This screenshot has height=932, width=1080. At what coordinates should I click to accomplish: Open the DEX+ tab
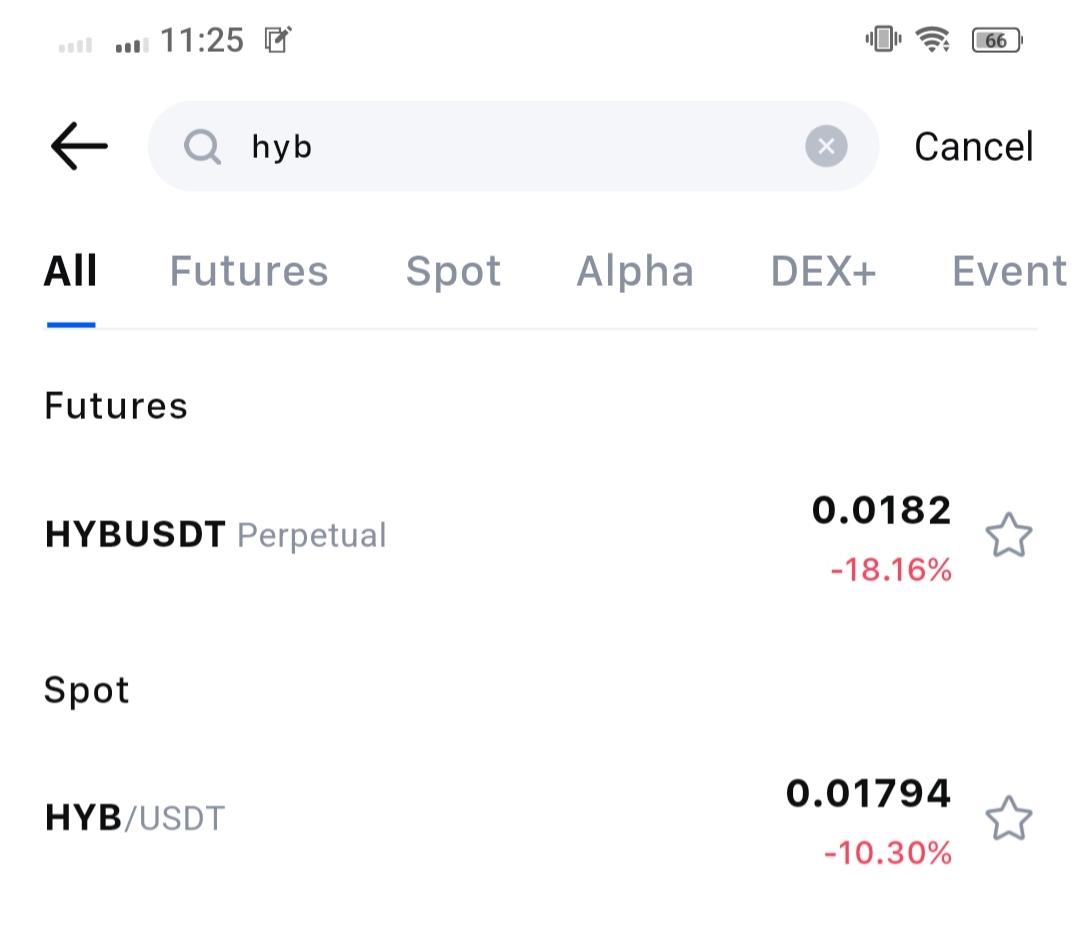point(823,271)
